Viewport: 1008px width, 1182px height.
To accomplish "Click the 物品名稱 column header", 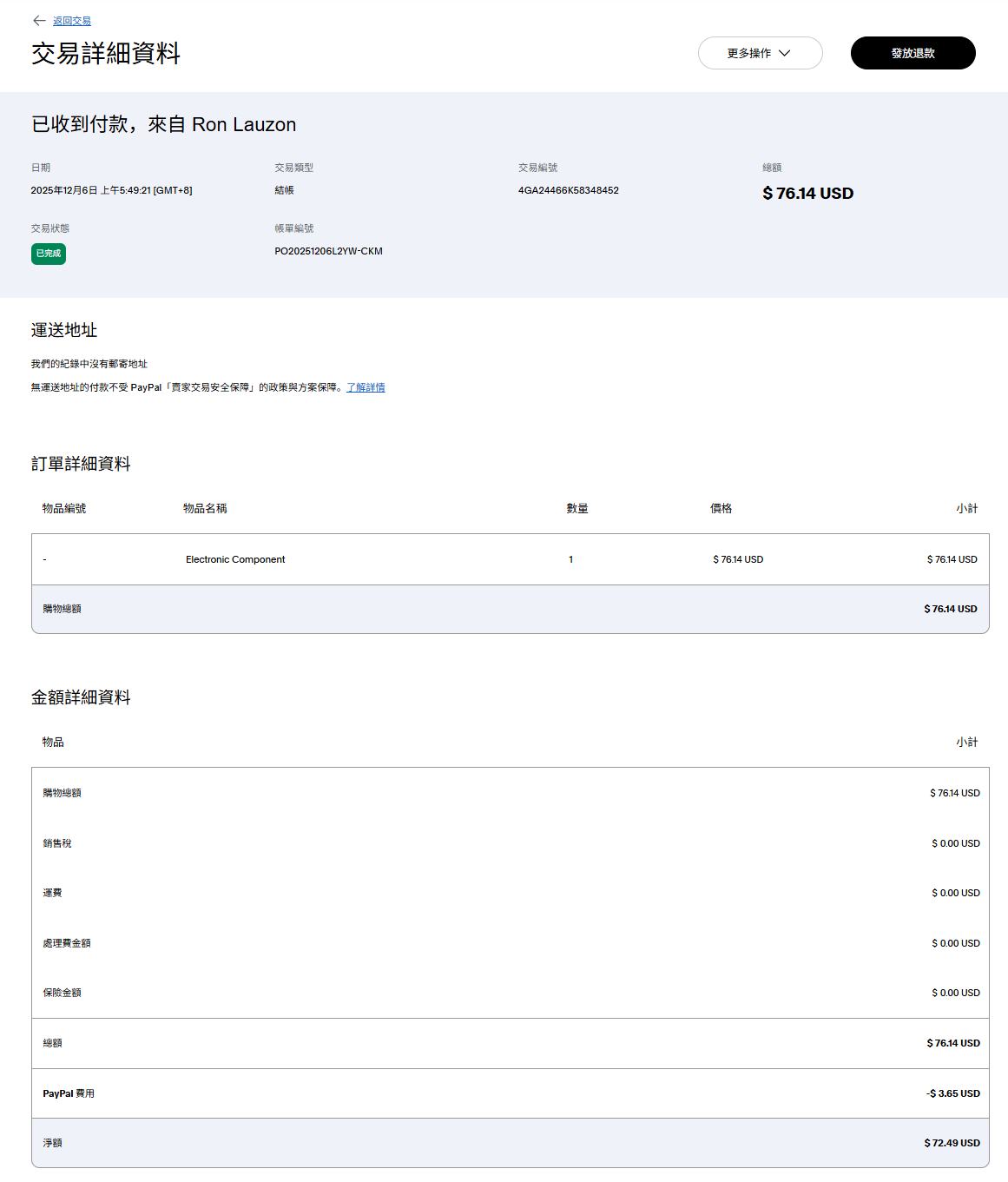I will point(205,508).
